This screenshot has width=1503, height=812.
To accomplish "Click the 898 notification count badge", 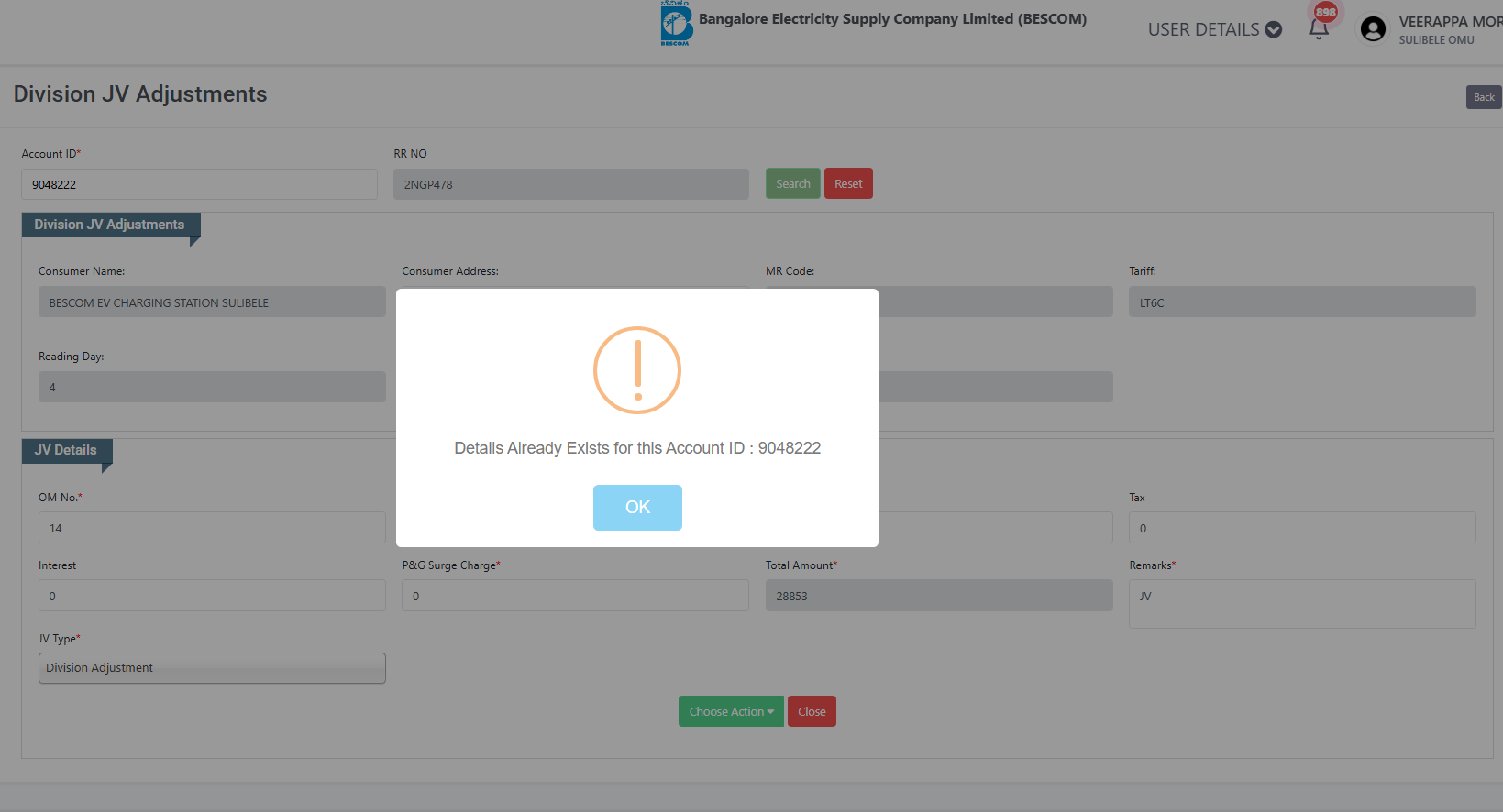I will pyautogui.click(x=1326, y=12).
